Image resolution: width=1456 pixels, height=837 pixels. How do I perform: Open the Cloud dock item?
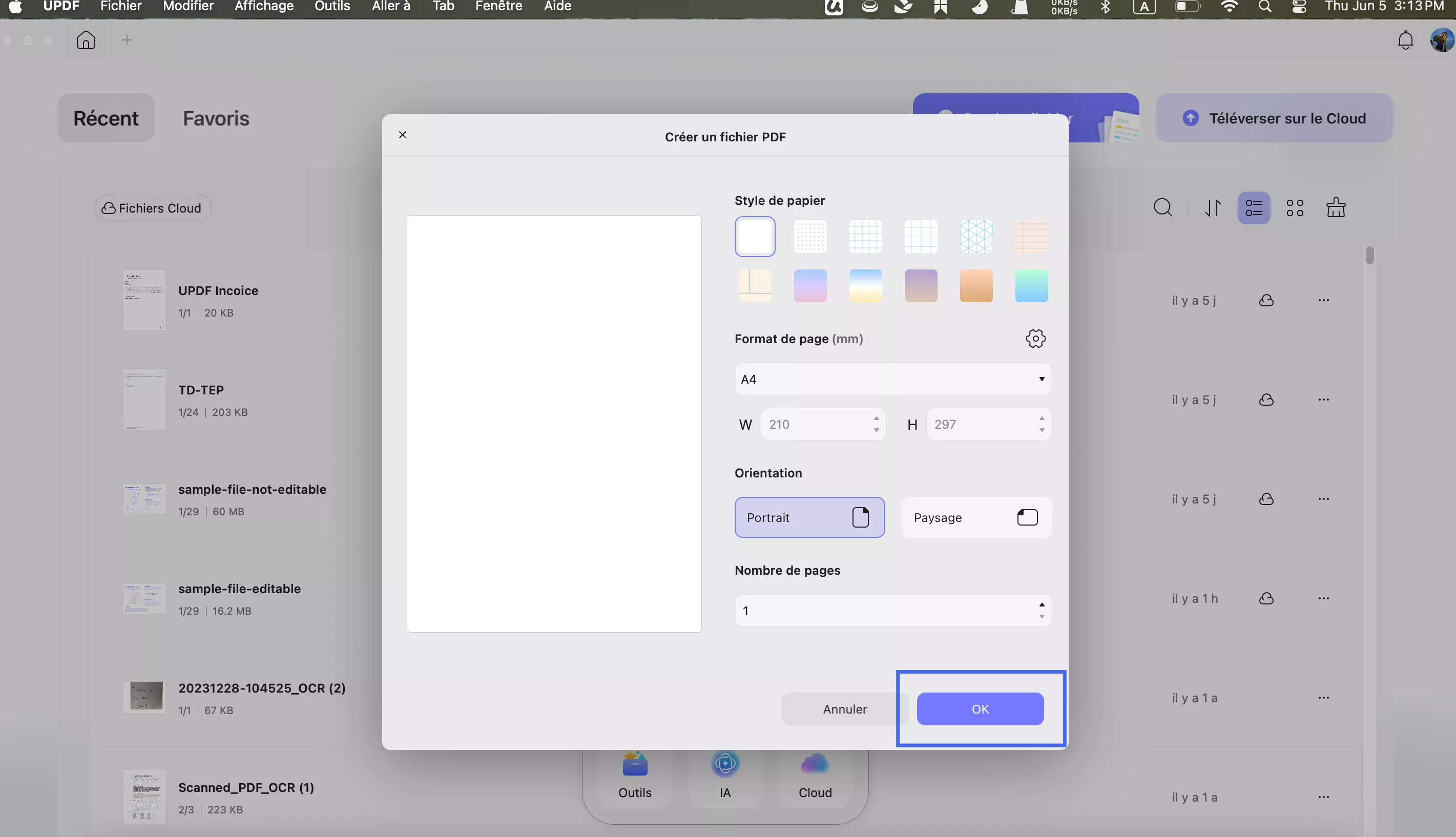[815, 776]
